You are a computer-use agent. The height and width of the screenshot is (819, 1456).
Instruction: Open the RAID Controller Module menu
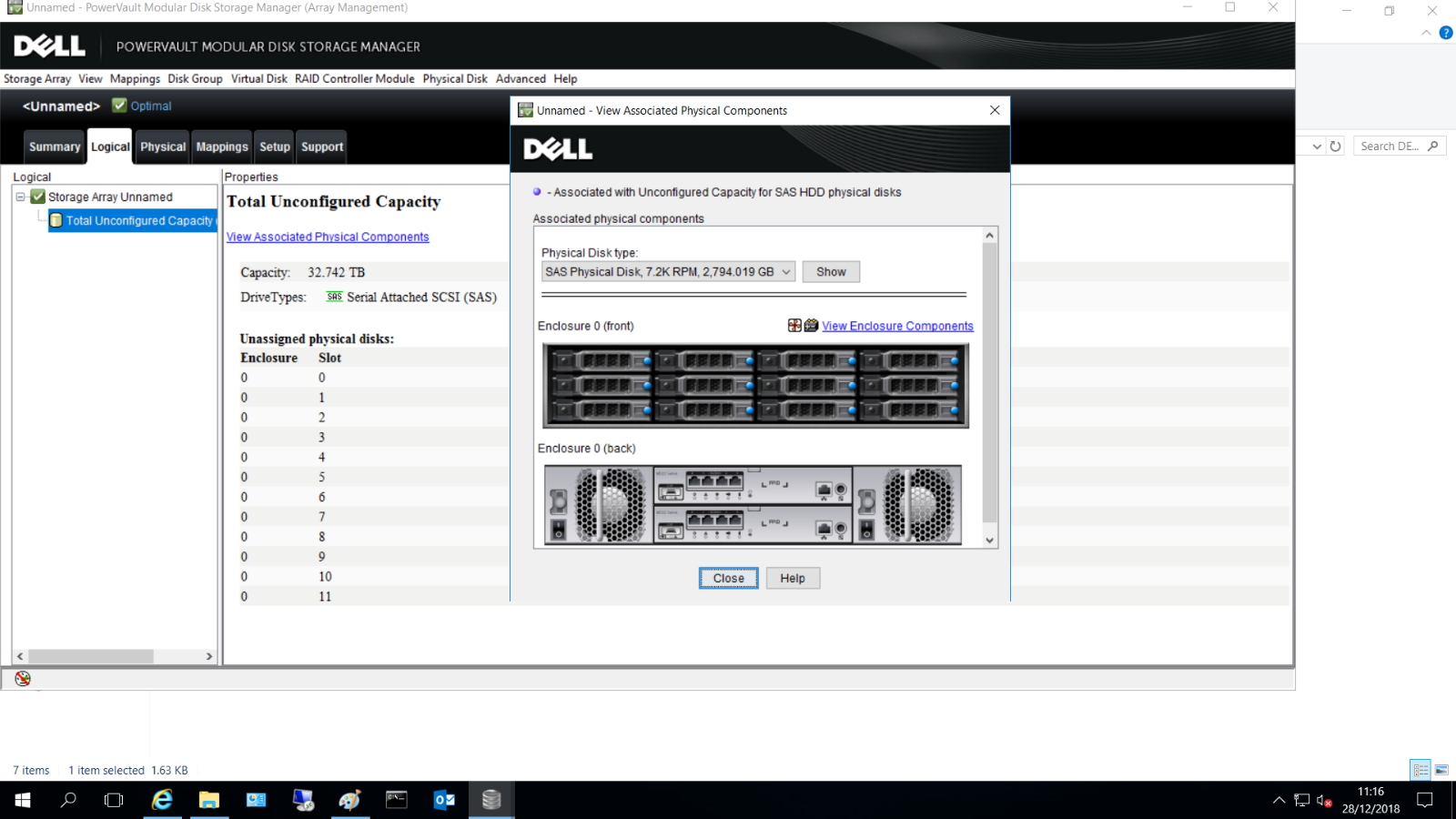(x=354, y=78)
